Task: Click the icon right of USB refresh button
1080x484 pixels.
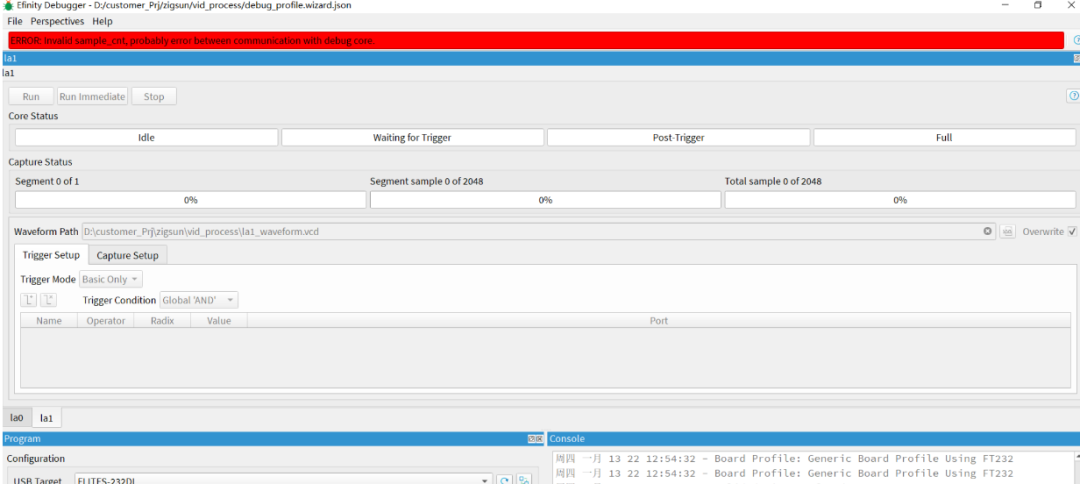Action: tap(523, 480)
